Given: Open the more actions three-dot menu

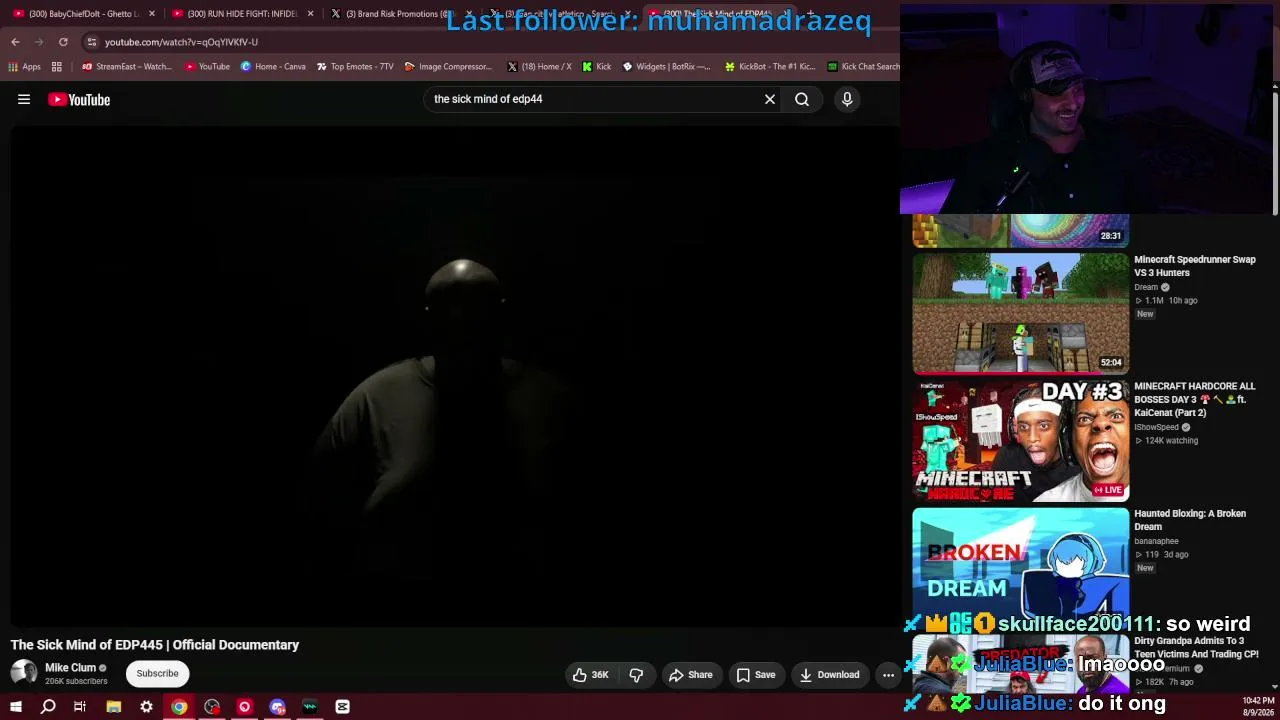Looking at the screenshot, I should (888, 675).
